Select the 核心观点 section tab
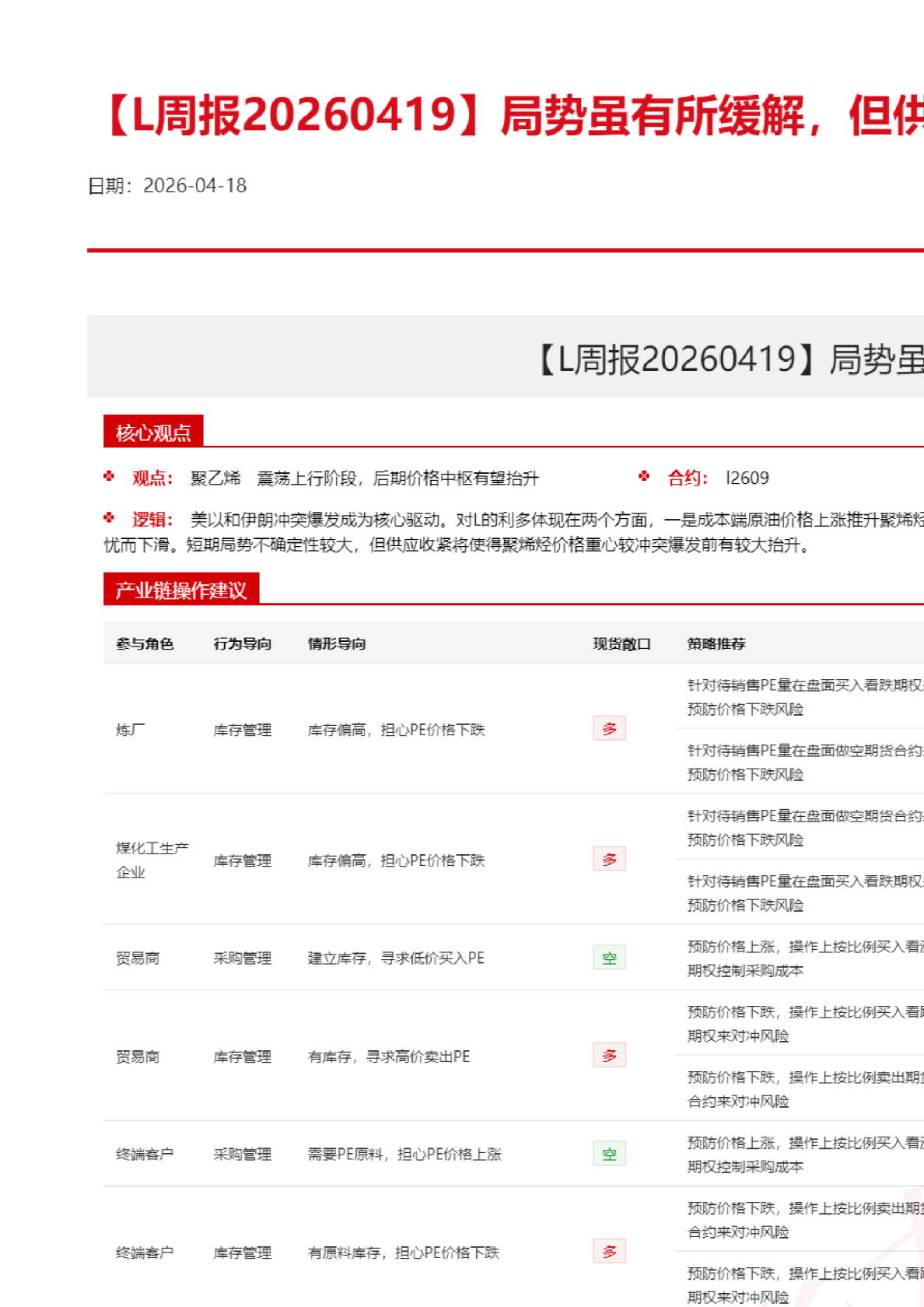The image size is (924, 1307). (x=153, y=432)
